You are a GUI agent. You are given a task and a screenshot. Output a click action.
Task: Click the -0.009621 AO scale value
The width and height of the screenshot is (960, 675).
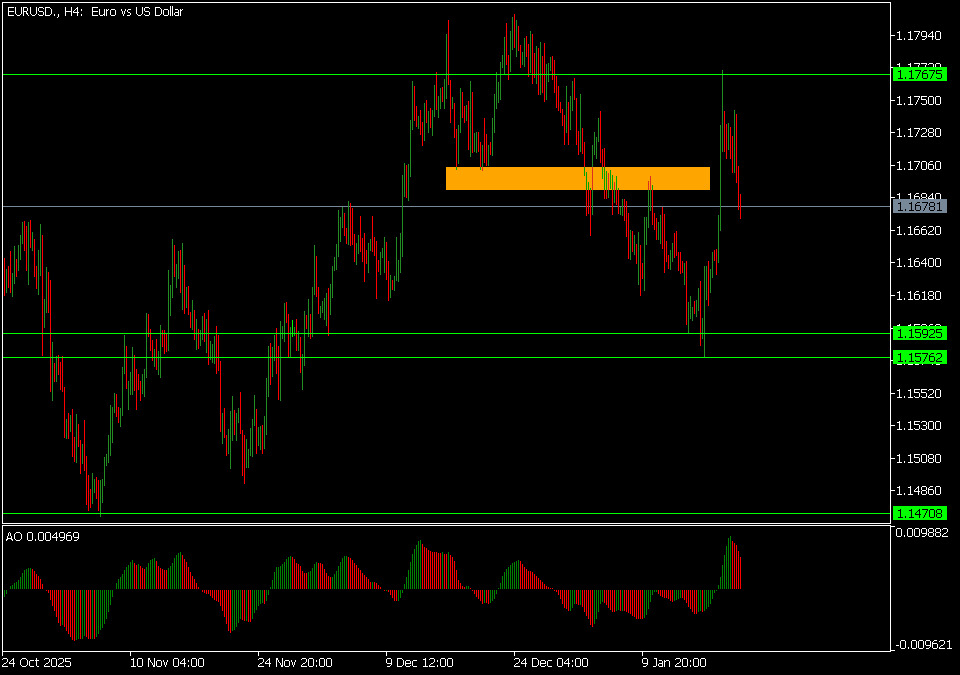[921, 645]
